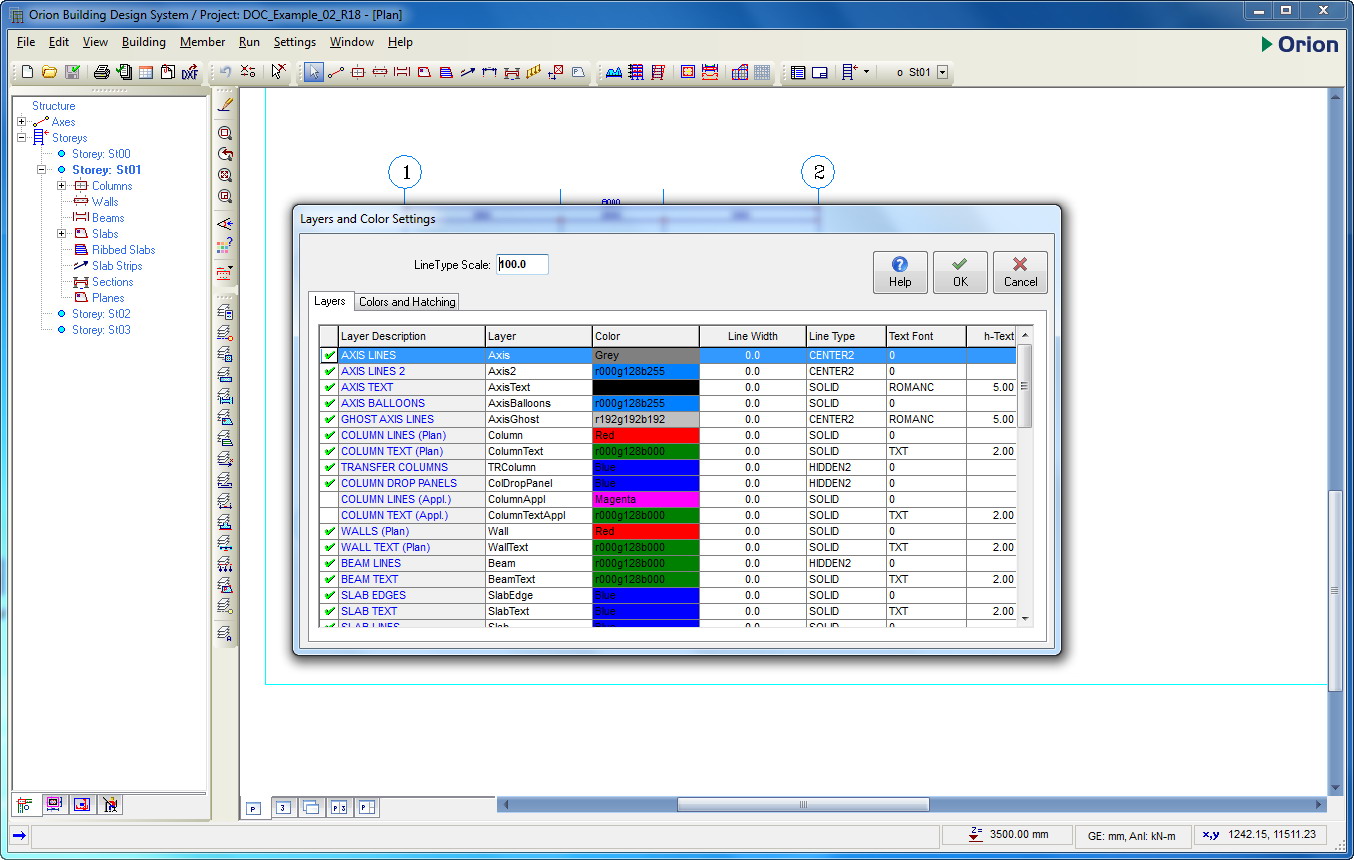Select the blue hatched Ribbed Slab tool icon
1354x860 pixels.
pyautogui.click(x=446, y=72)
